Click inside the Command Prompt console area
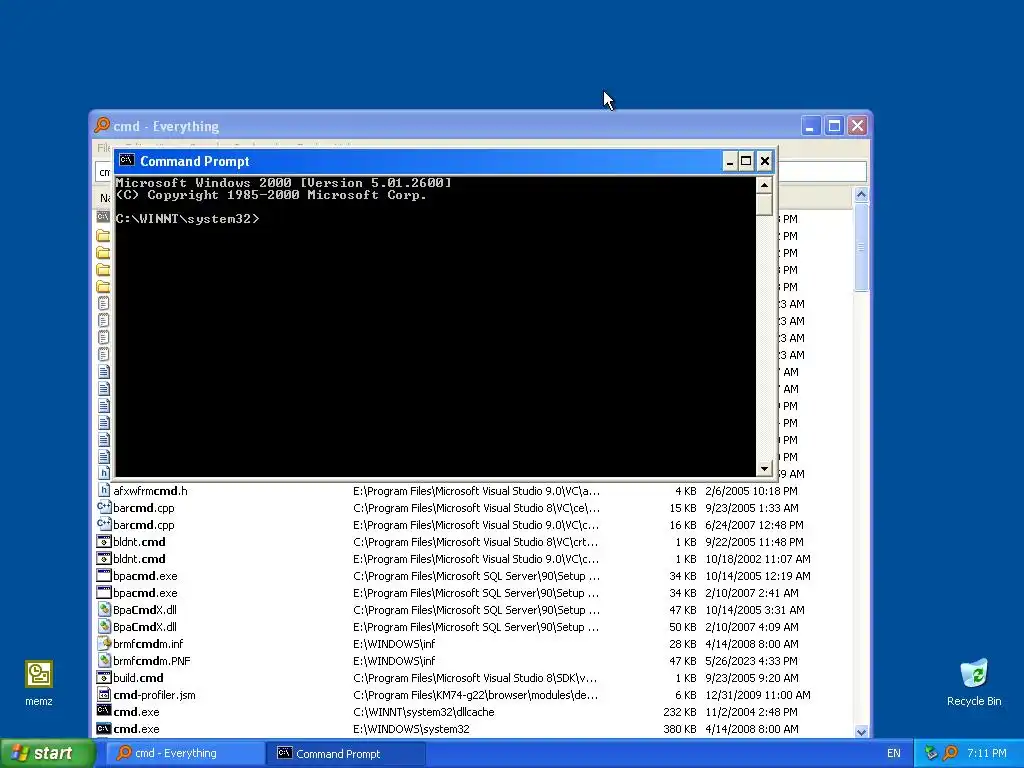 tap(435, 327)
